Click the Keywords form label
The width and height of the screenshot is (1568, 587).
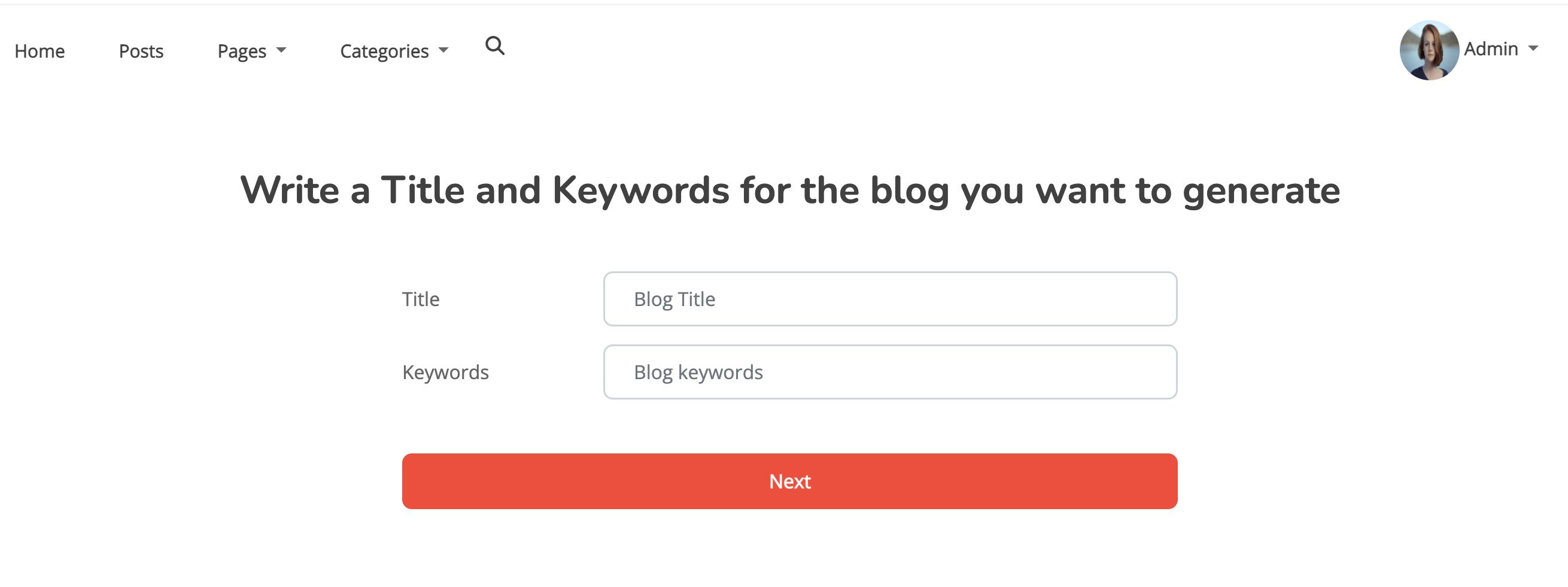pyautogui.click(x=445, y=372)
